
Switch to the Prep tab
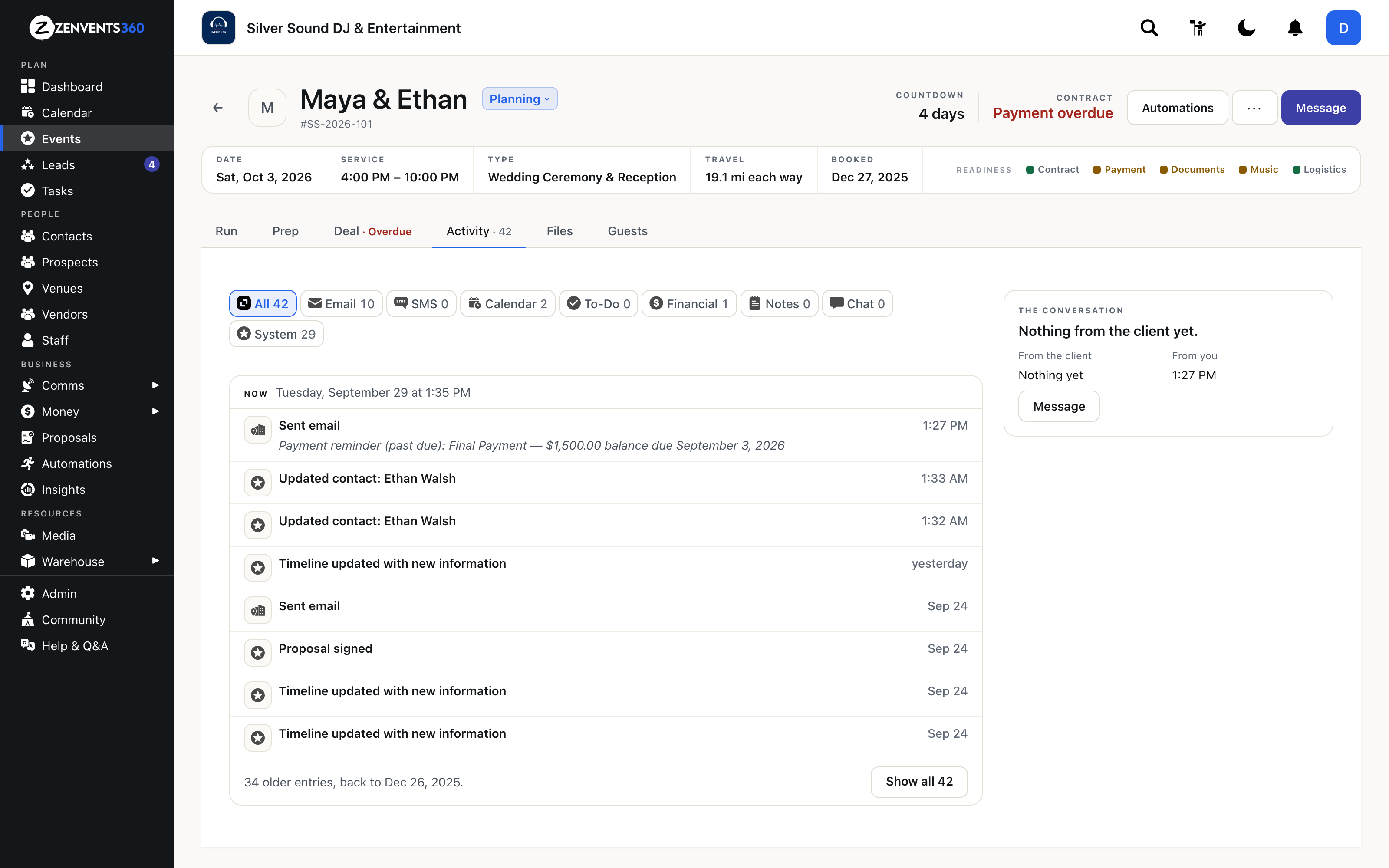285,231
